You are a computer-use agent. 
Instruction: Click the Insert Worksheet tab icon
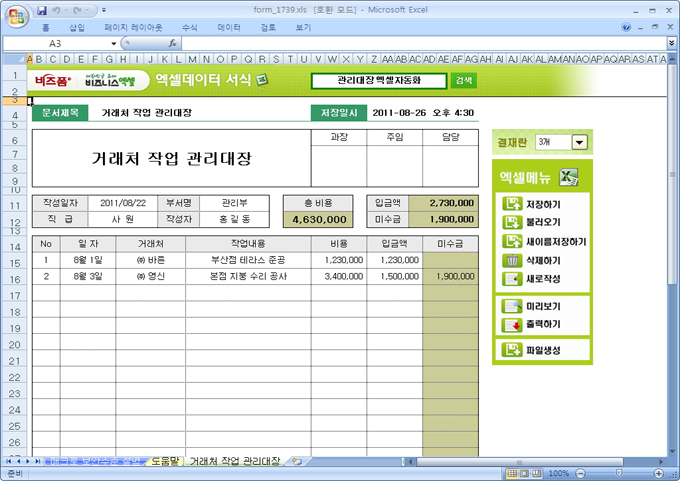(297, 461)
